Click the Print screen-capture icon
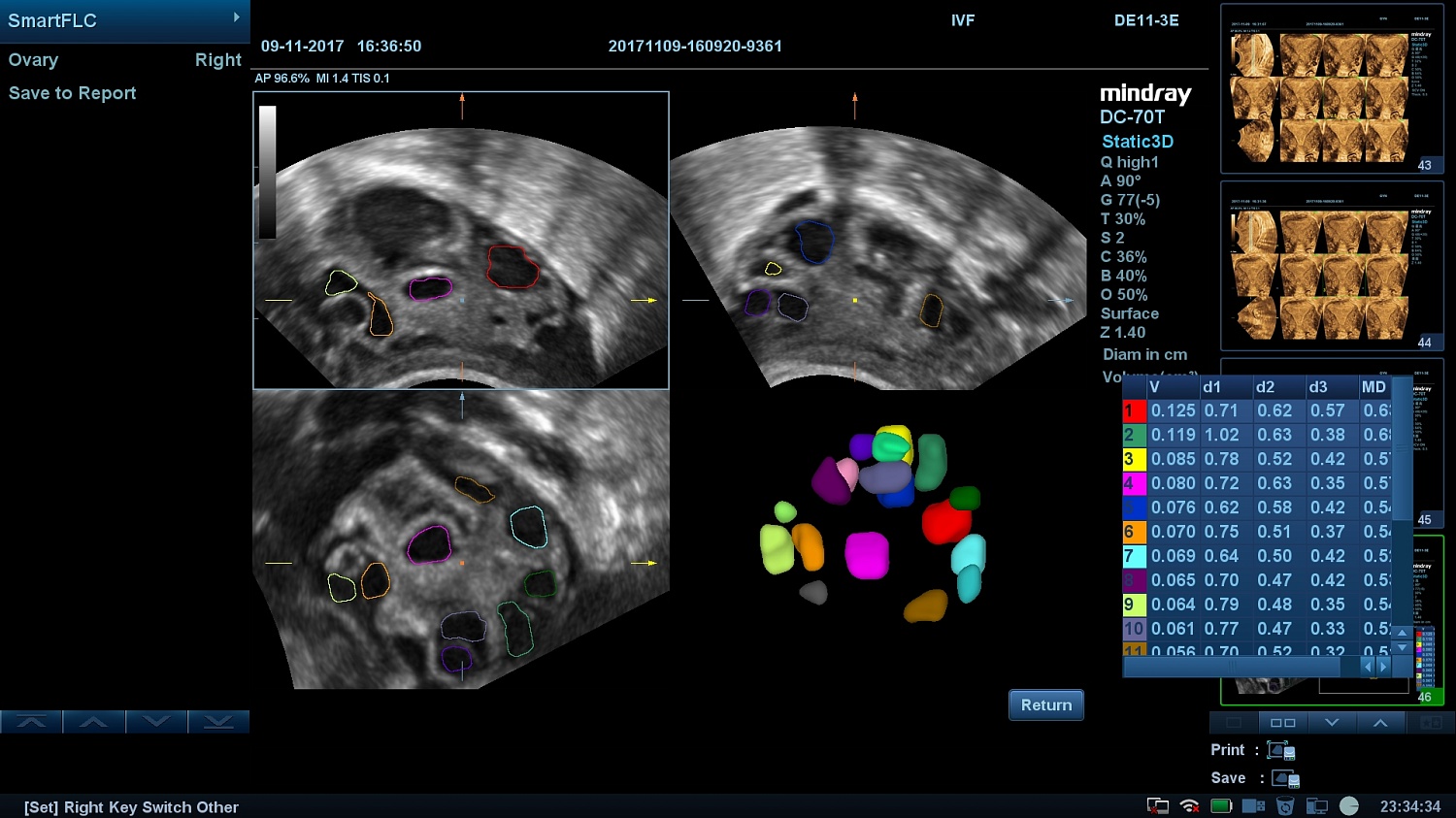This screenshot has height=818, width=1456. 1281,750
